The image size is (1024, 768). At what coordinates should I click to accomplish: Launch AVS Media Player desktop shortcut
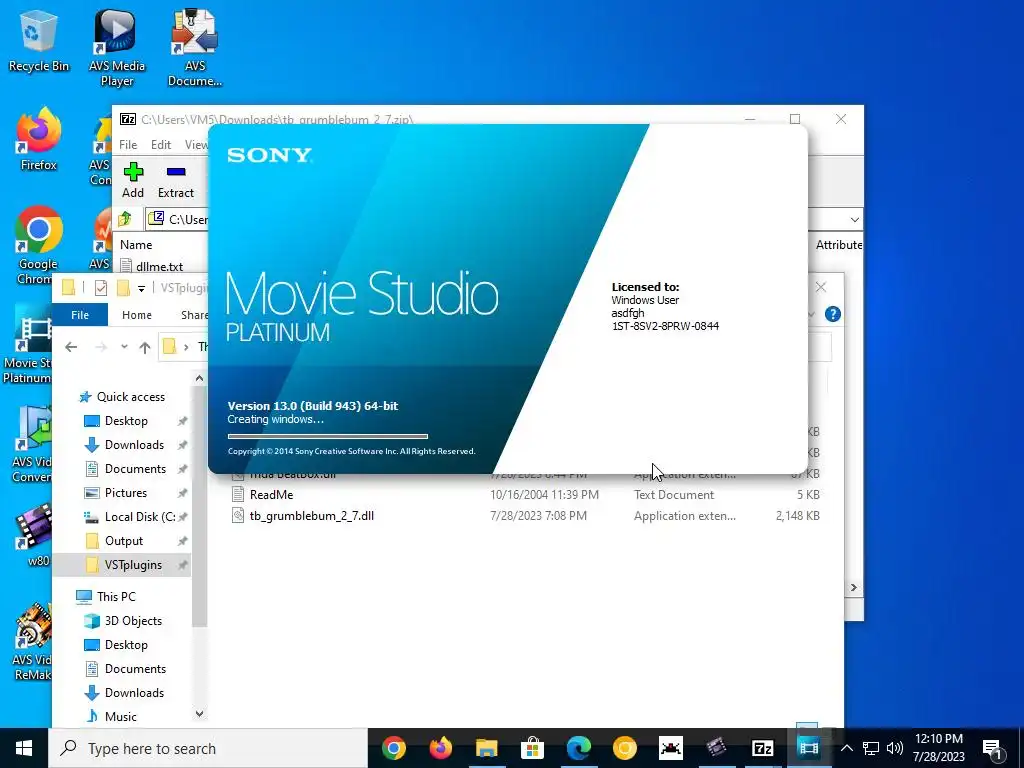click(x=116, y=48)
